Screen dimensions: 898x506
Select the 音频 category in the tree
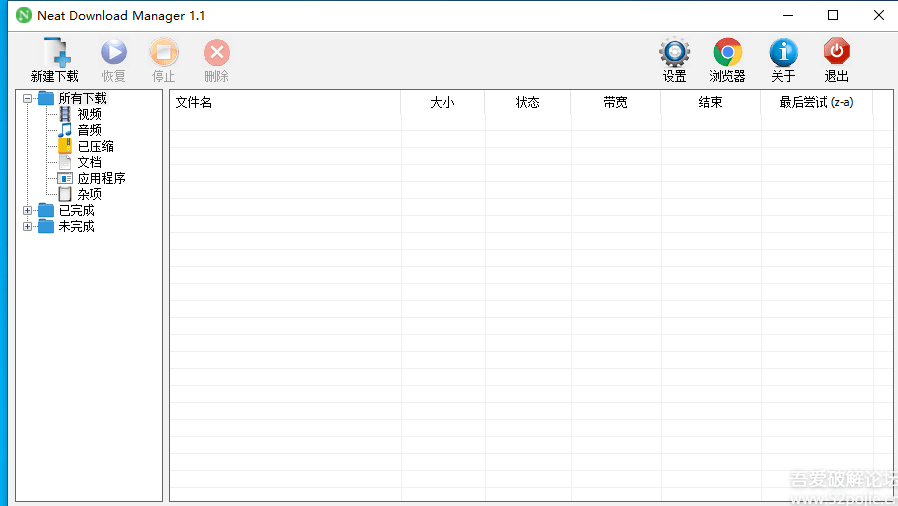[89, 131]
